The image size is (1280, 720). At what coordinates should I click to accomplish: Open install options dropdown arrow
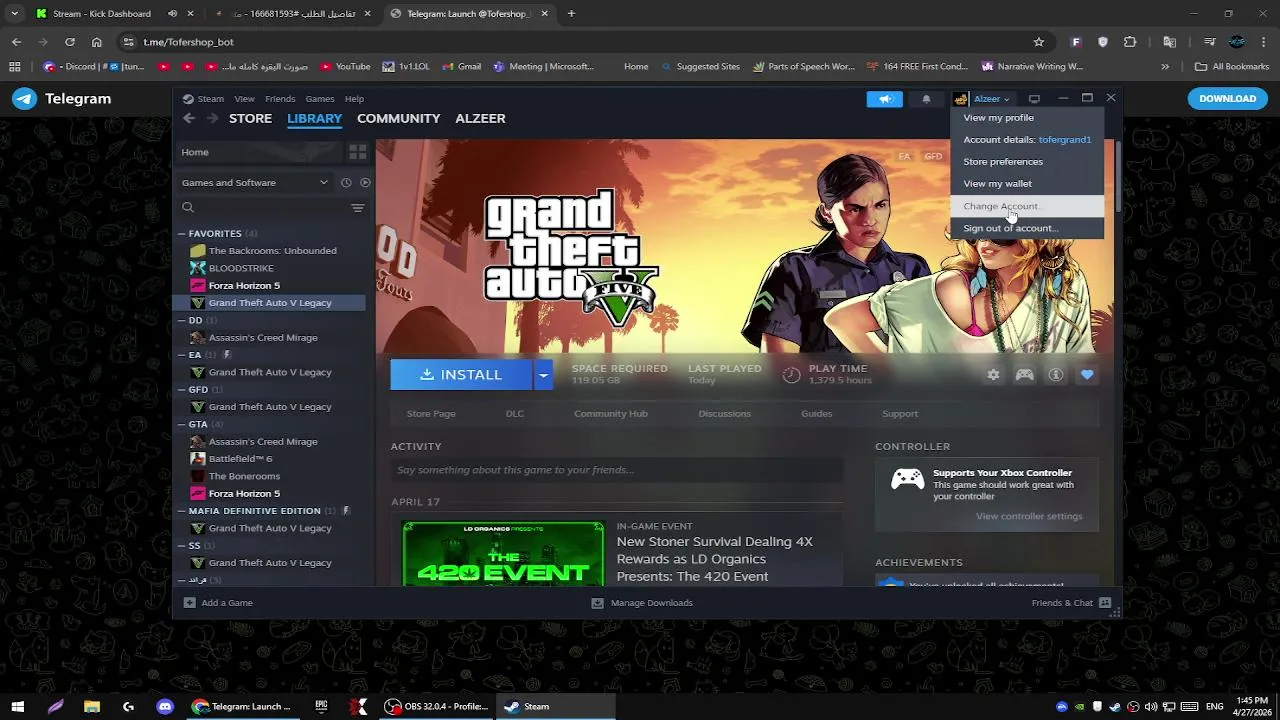pos(543,375)
